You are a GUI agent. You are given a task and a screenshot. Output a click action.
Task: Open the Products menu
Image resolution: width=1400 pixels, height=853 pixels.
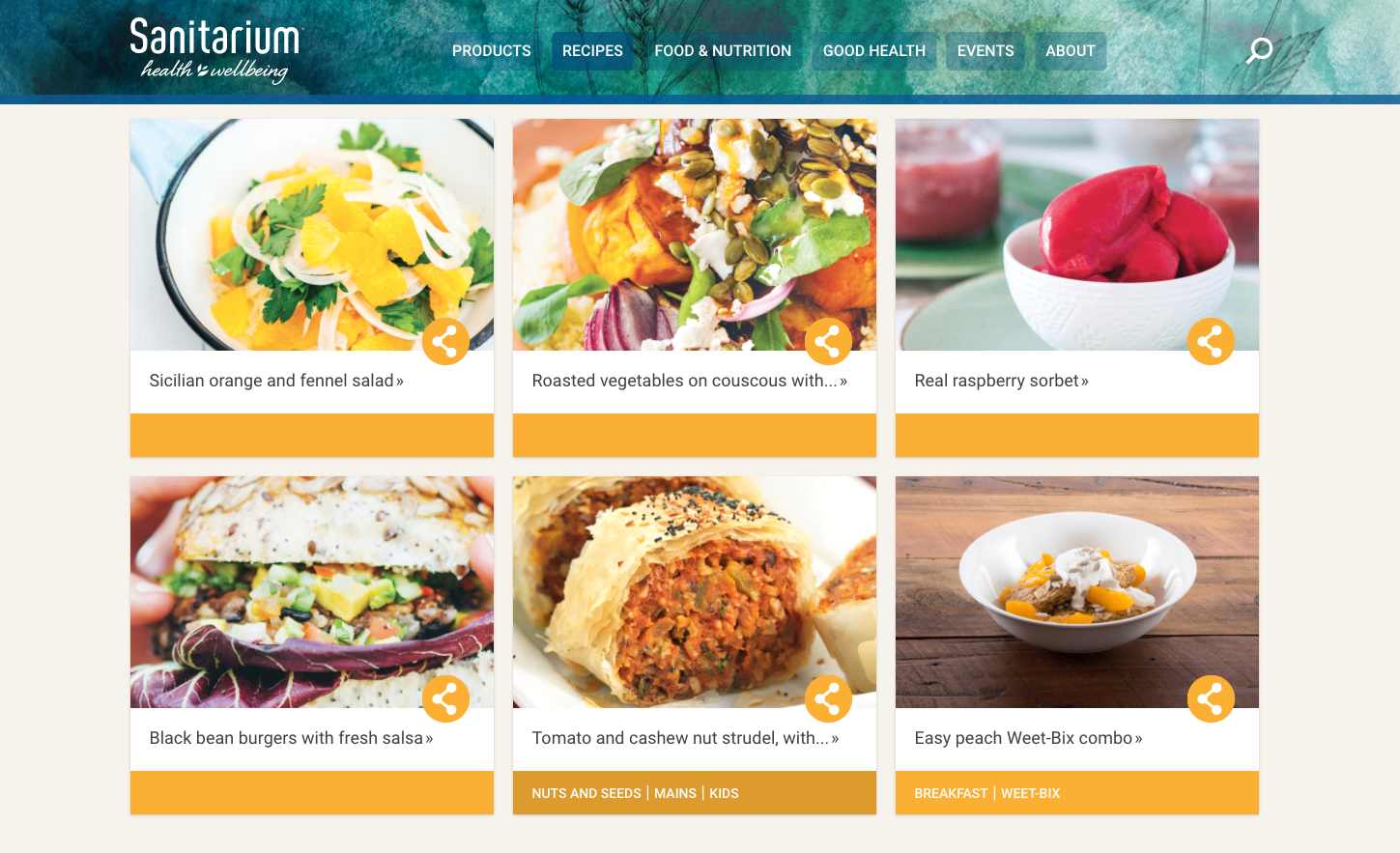pos(492,51)
